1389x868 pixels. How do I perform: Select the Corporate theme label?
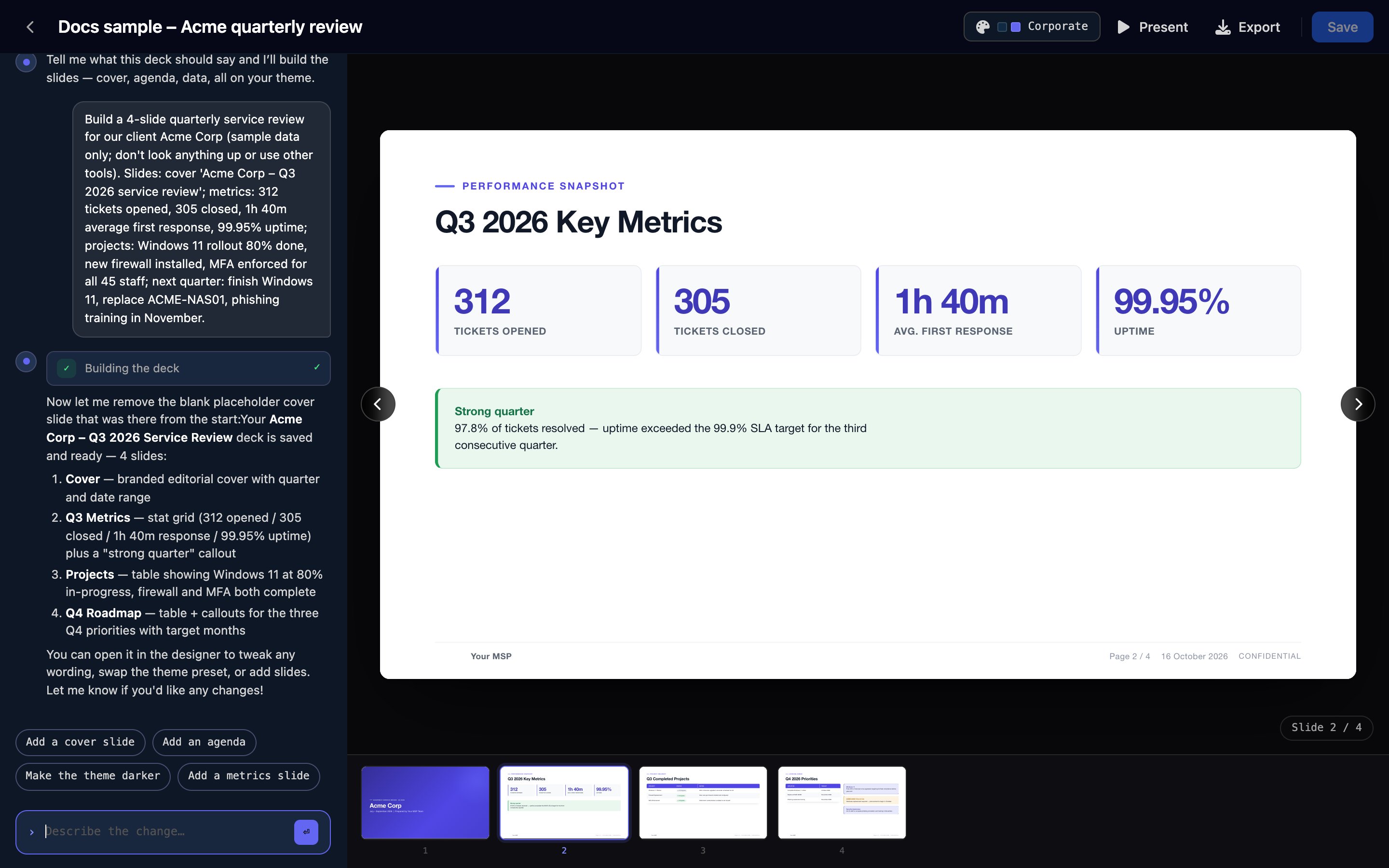point(1057,27)
